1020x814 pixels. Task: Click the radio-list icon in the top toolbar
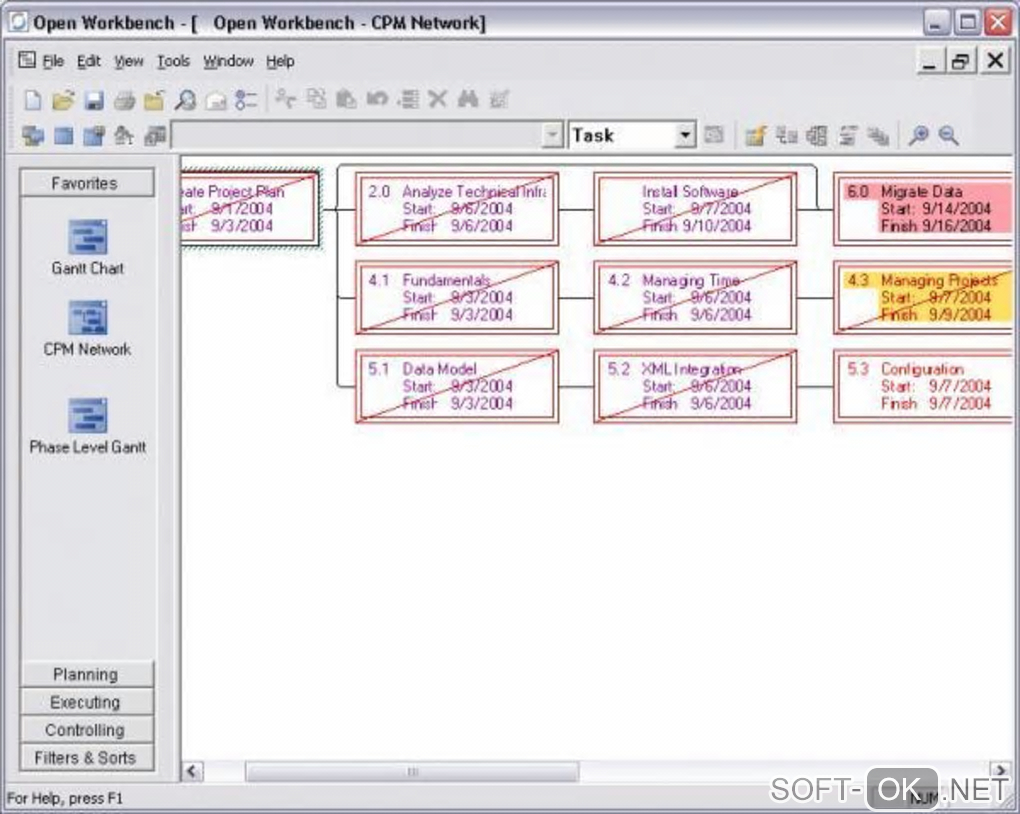(x=246, y=100)
